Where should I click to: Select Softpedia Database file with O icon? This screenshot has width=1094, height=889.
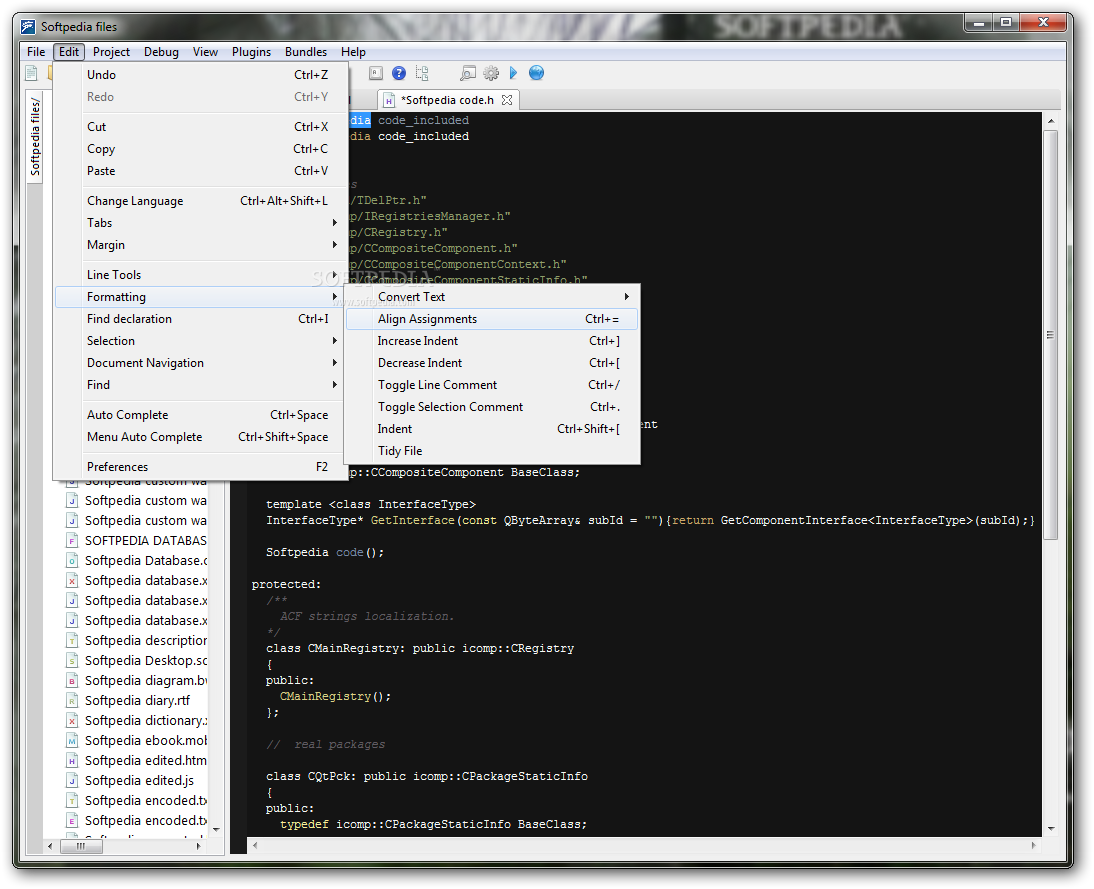[x=71, y=561]
